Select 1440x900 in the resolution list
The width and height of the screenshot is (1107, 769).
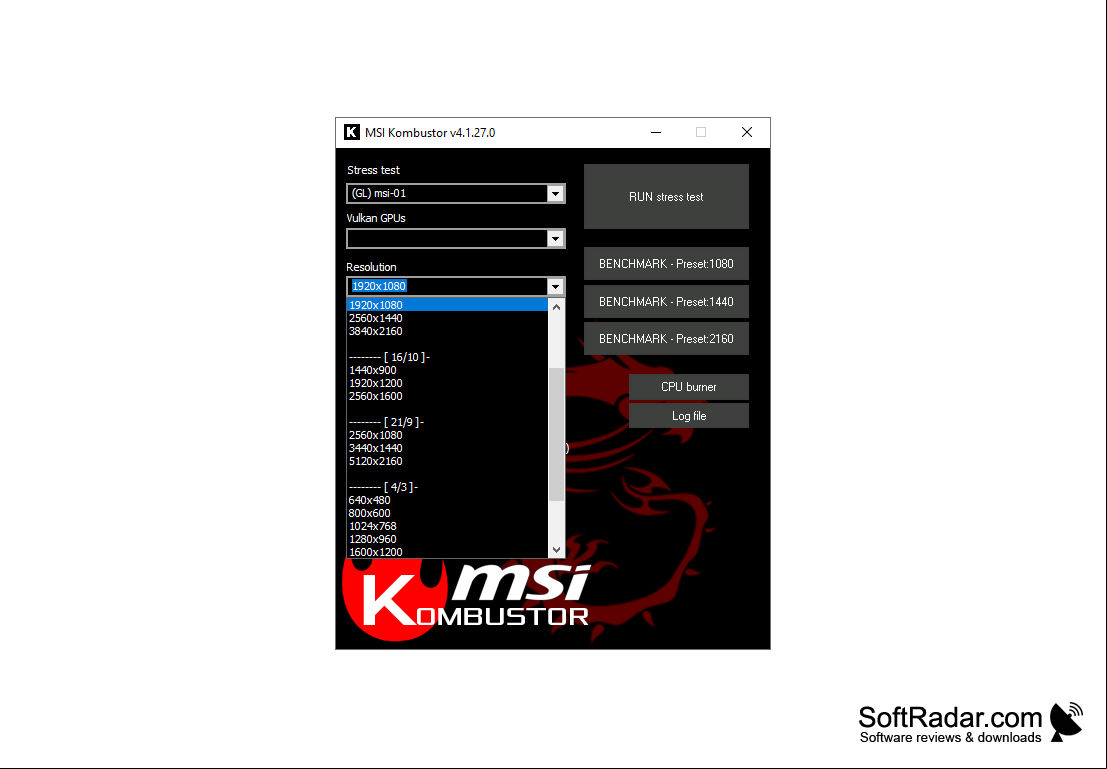coord(447,370)
